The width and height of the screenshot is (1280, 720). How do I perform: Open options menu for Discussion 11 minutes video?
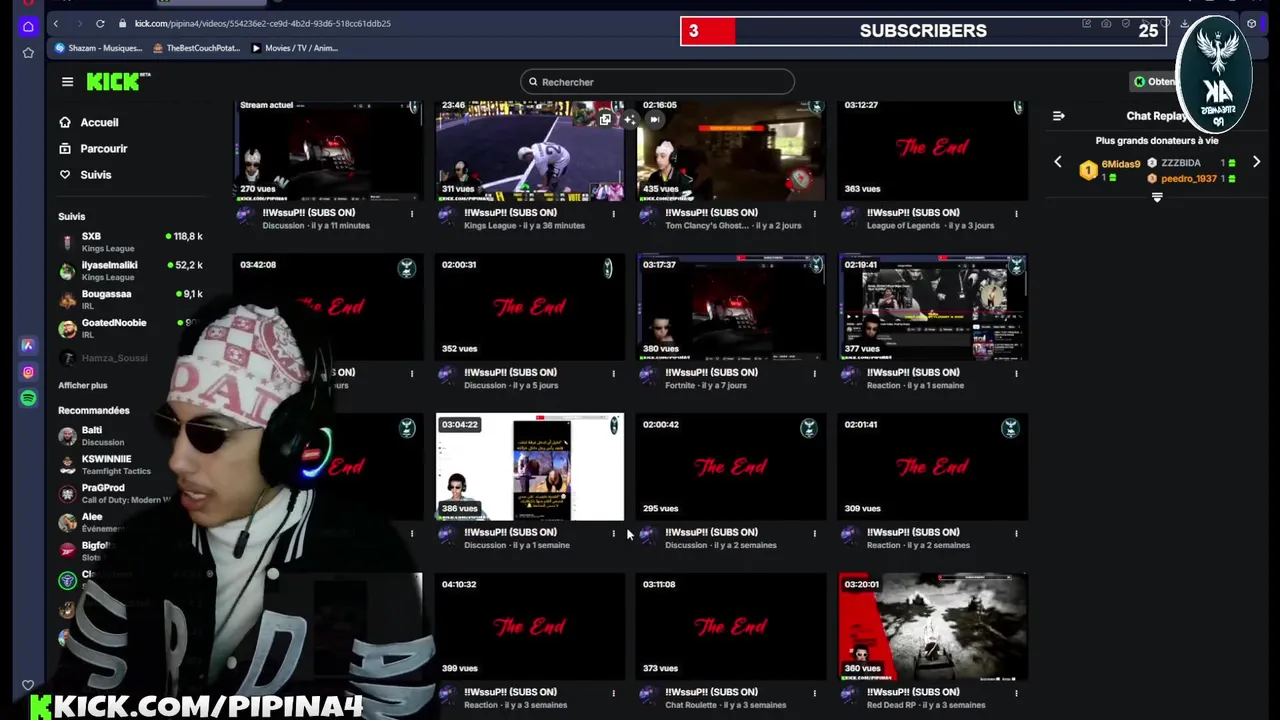point(411,213)
